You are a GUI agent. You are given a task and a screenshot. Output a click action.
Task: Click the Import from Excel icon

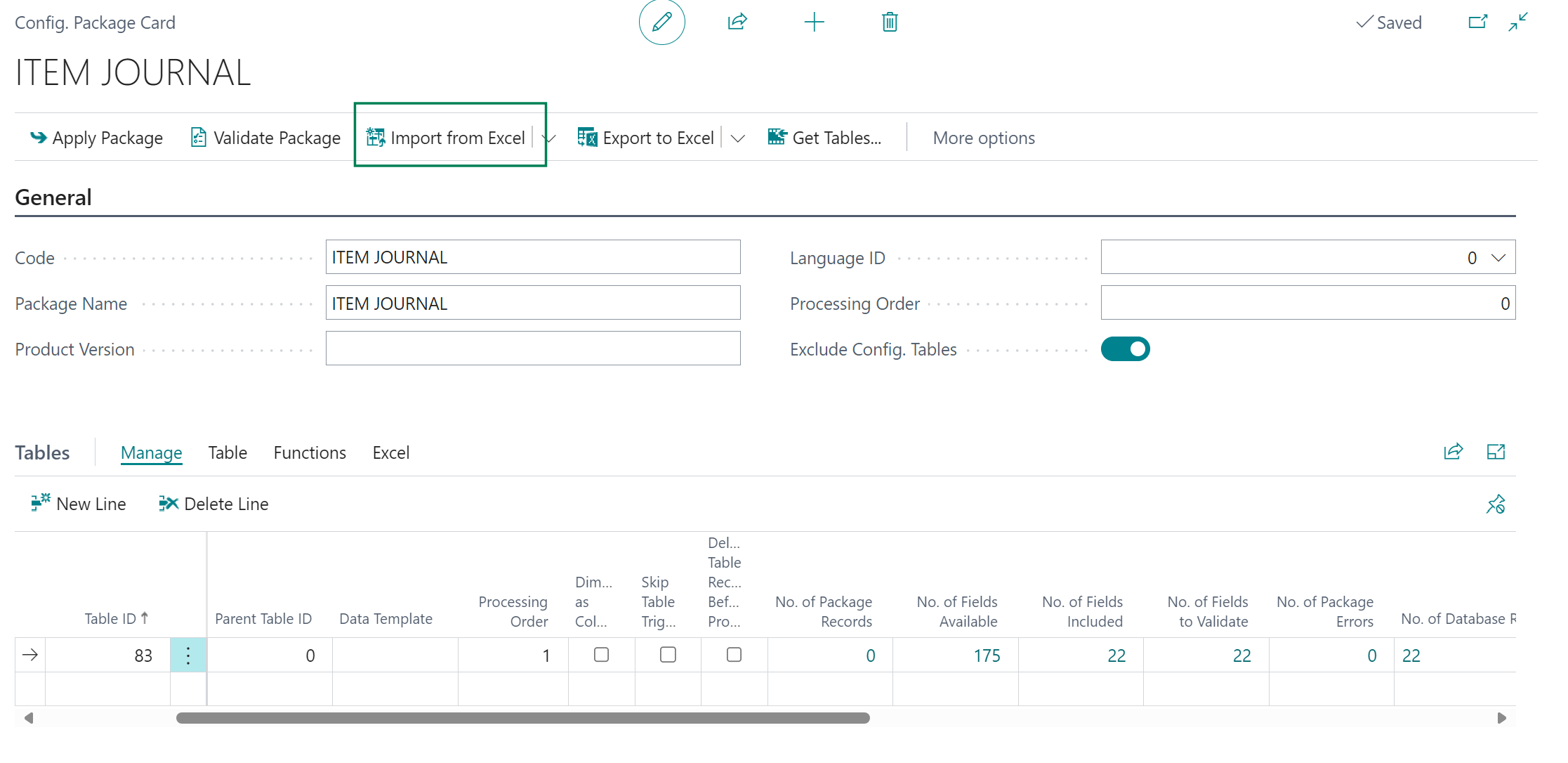(376, 138)
